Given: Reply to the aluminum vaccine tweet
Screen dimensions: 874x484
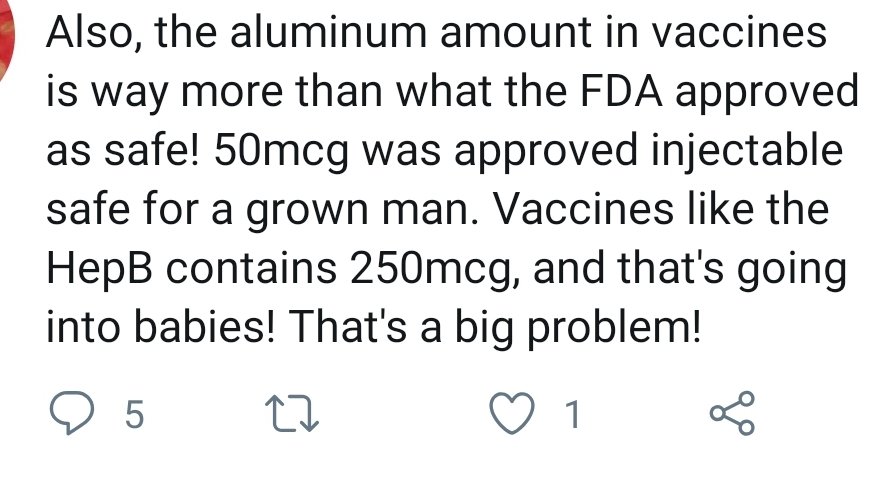Looking at the screenshot, I should tap(71, 414).
